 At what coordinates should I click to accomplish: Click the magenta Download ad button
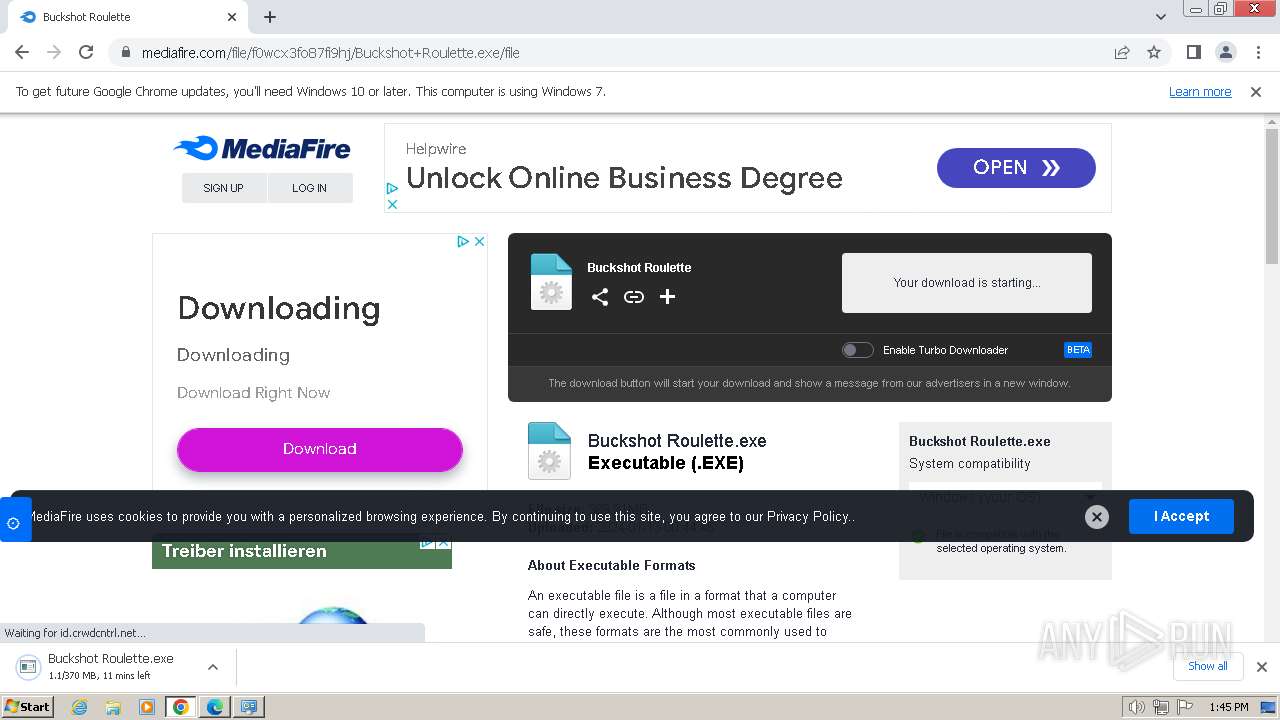click(320, 449)
